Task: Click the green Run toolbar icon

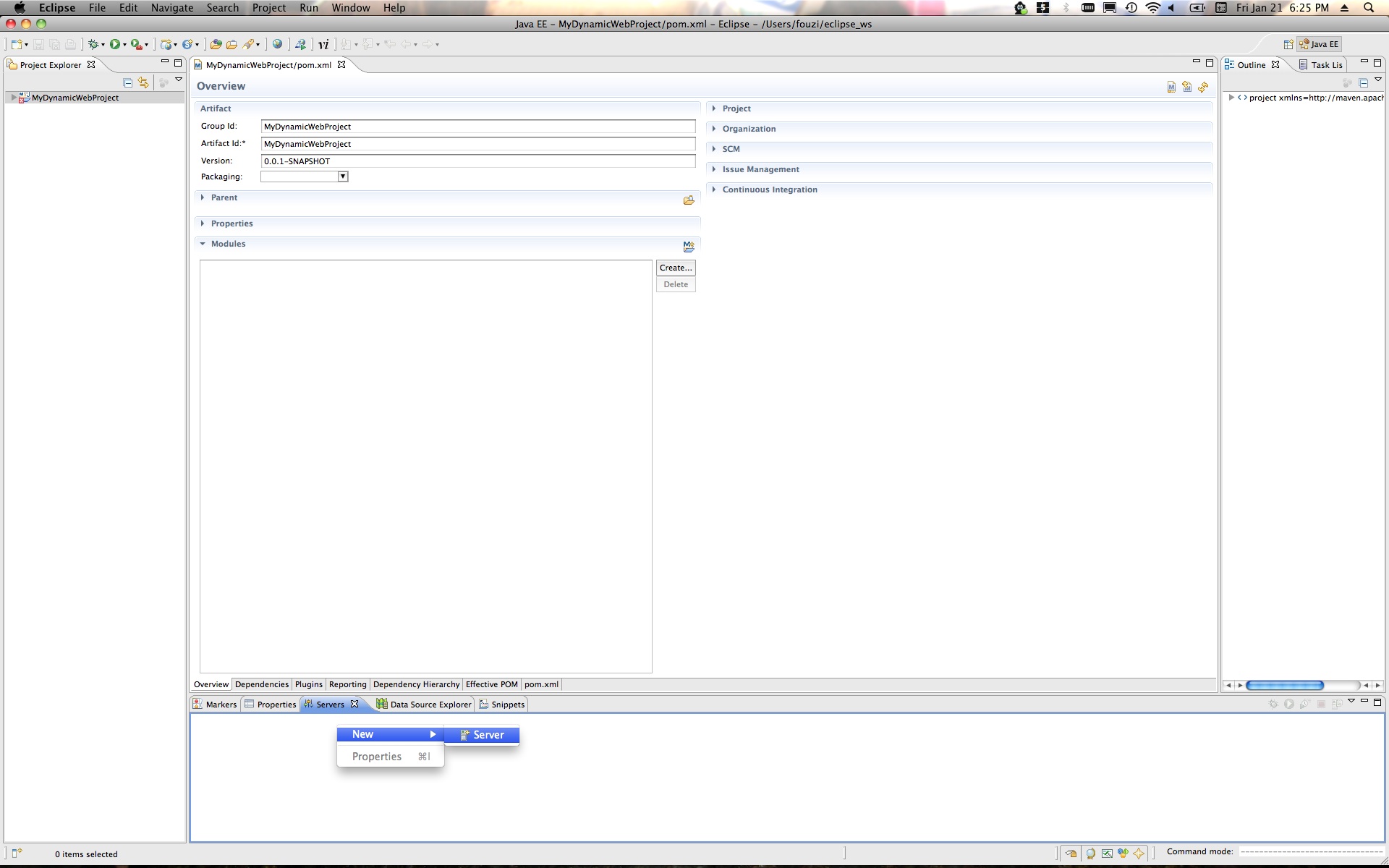Action: click(115, 44)
